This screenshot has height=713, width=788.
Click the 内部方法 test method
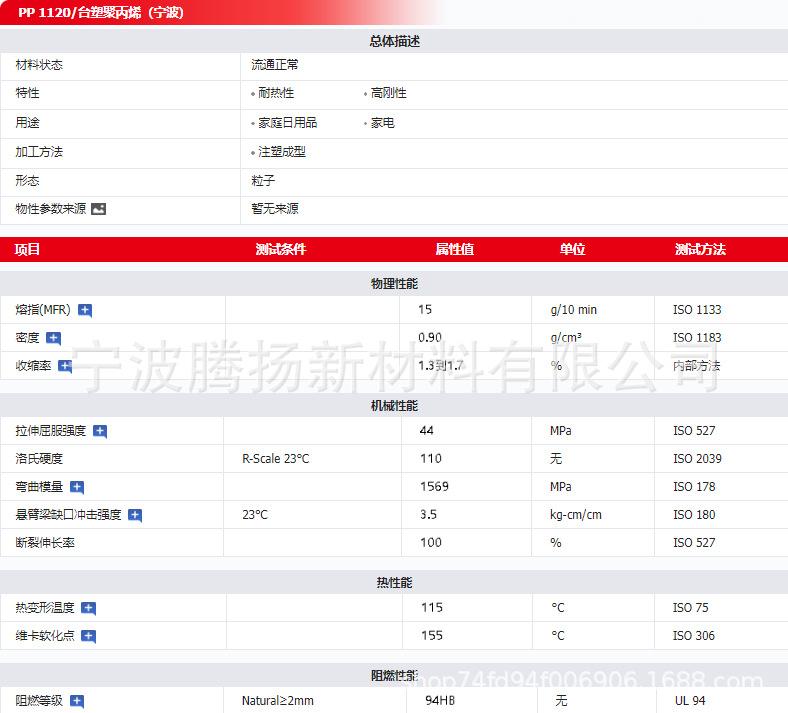click(x=697, y=366)
